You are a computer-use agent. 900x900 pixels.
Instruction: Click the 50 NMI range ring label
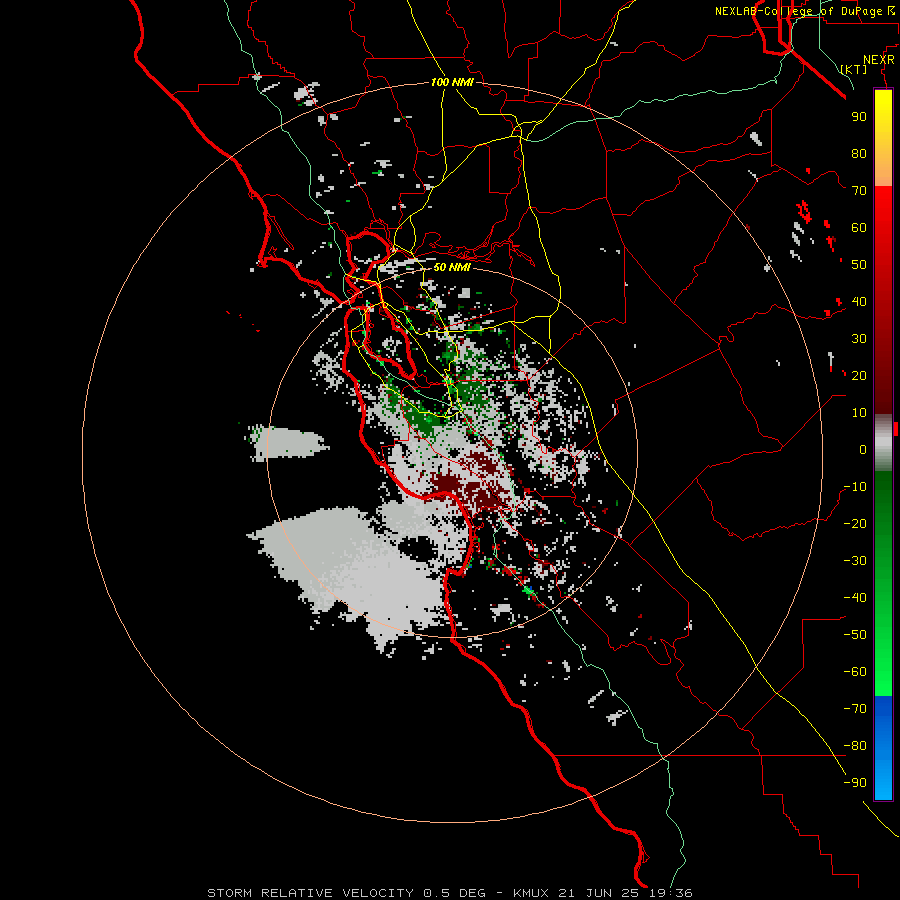click(x=452, y=267)
